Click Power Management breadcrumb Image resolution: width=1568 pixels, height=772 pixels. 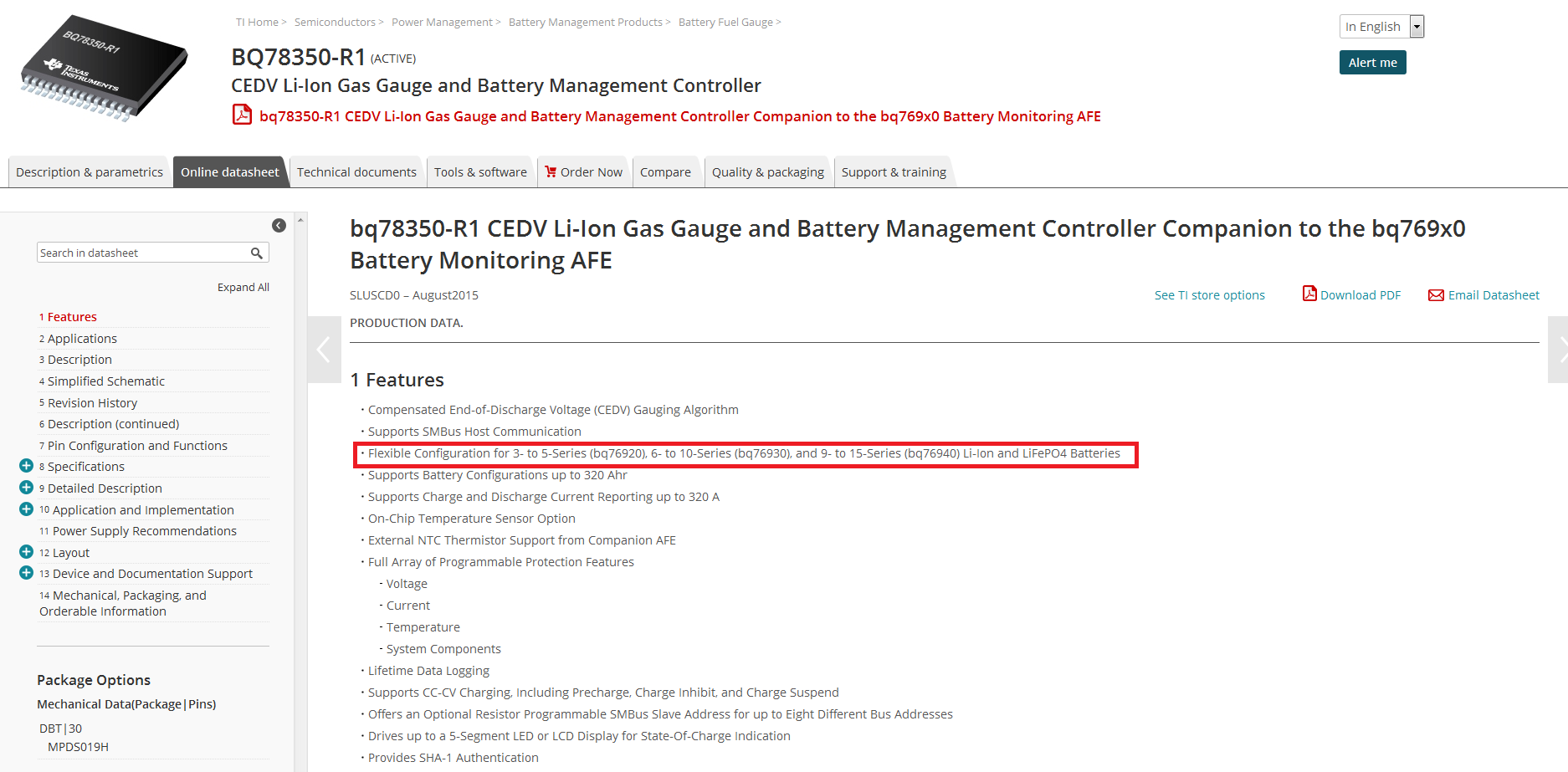(x=442, y=23)
